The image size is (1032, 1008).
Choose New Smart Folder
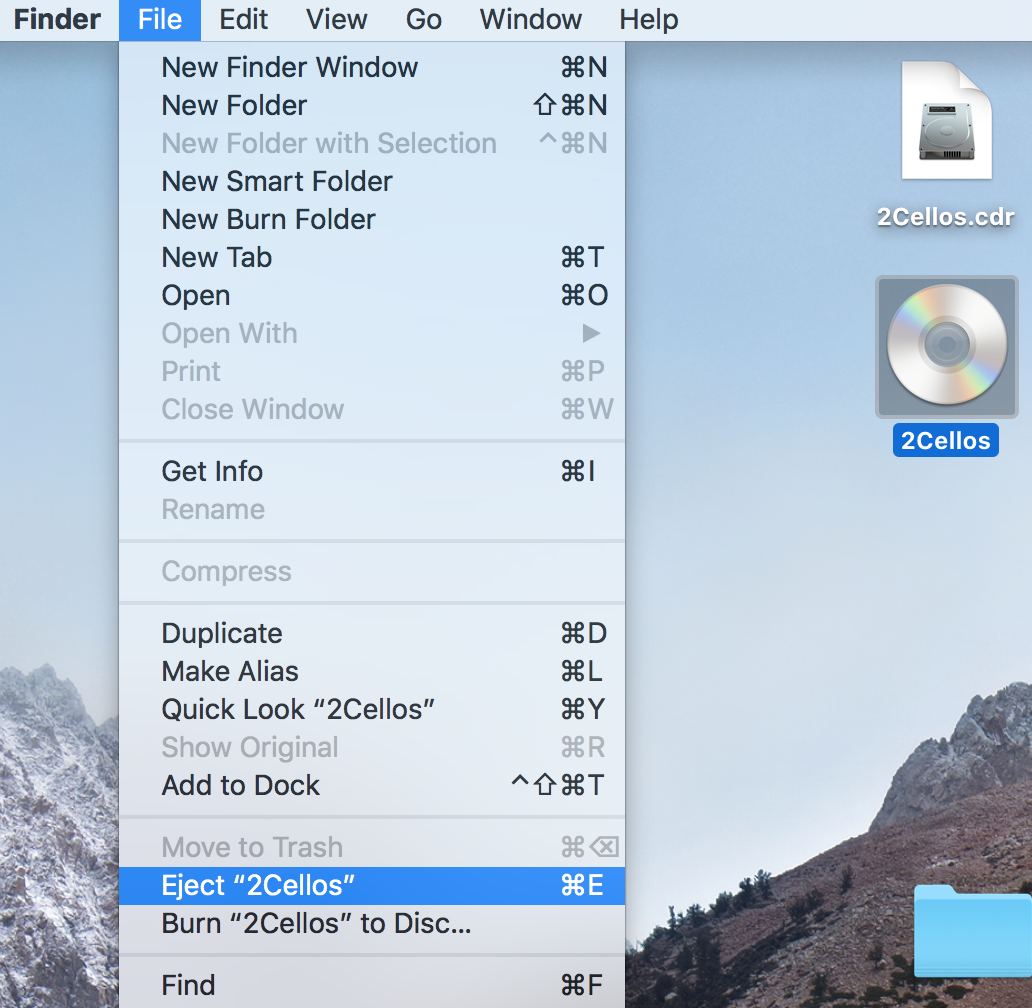(372, 182)
